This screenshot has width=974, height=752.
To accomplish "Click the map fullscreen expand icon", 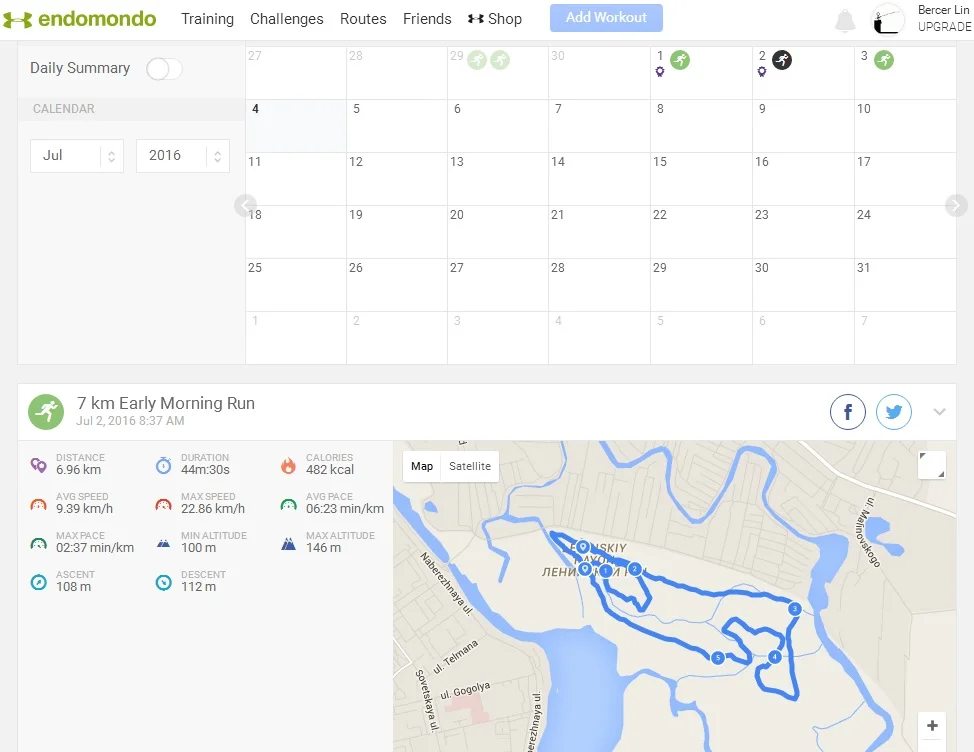I will 931,465.
